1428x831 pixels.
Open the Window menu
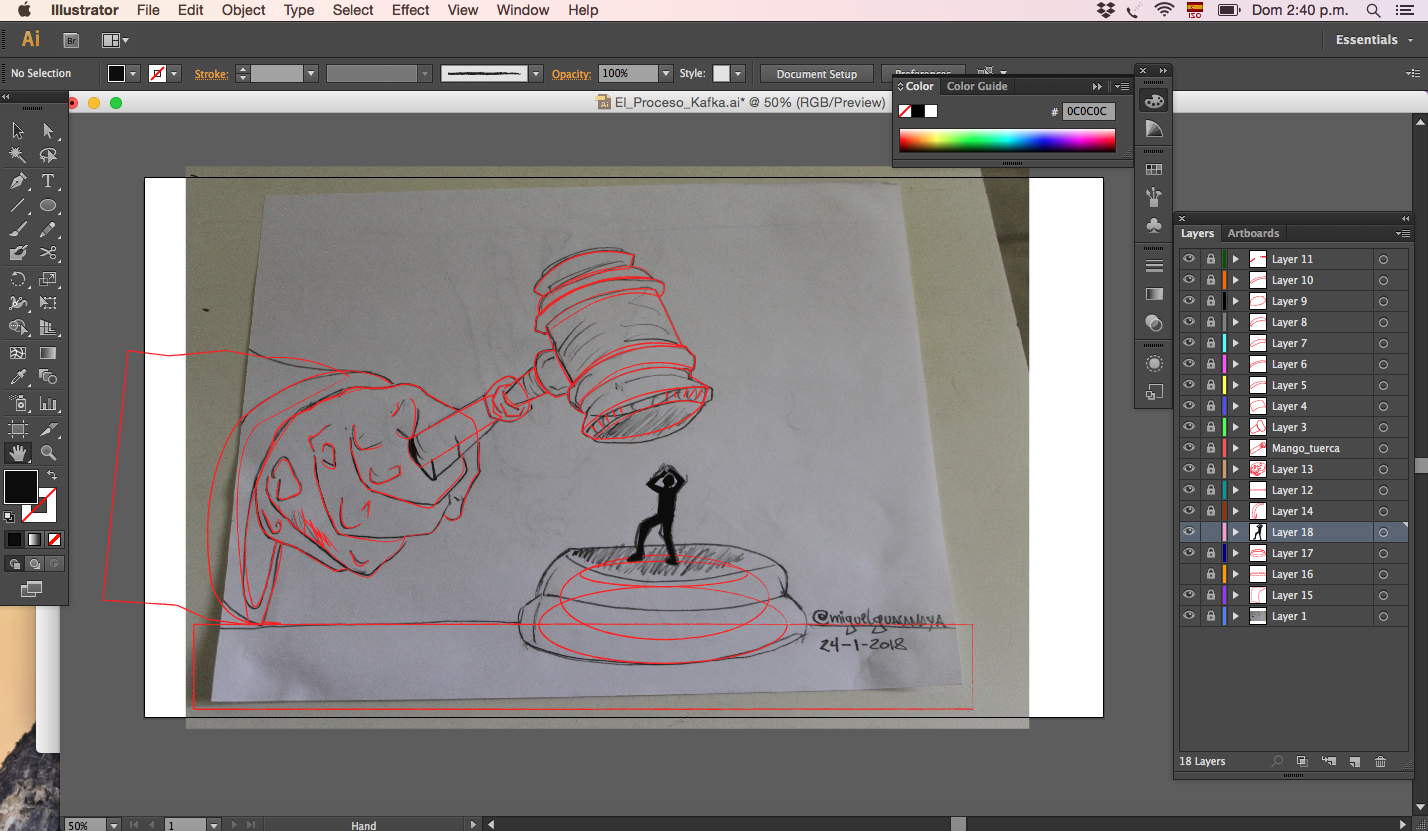(x=522, y=10)
